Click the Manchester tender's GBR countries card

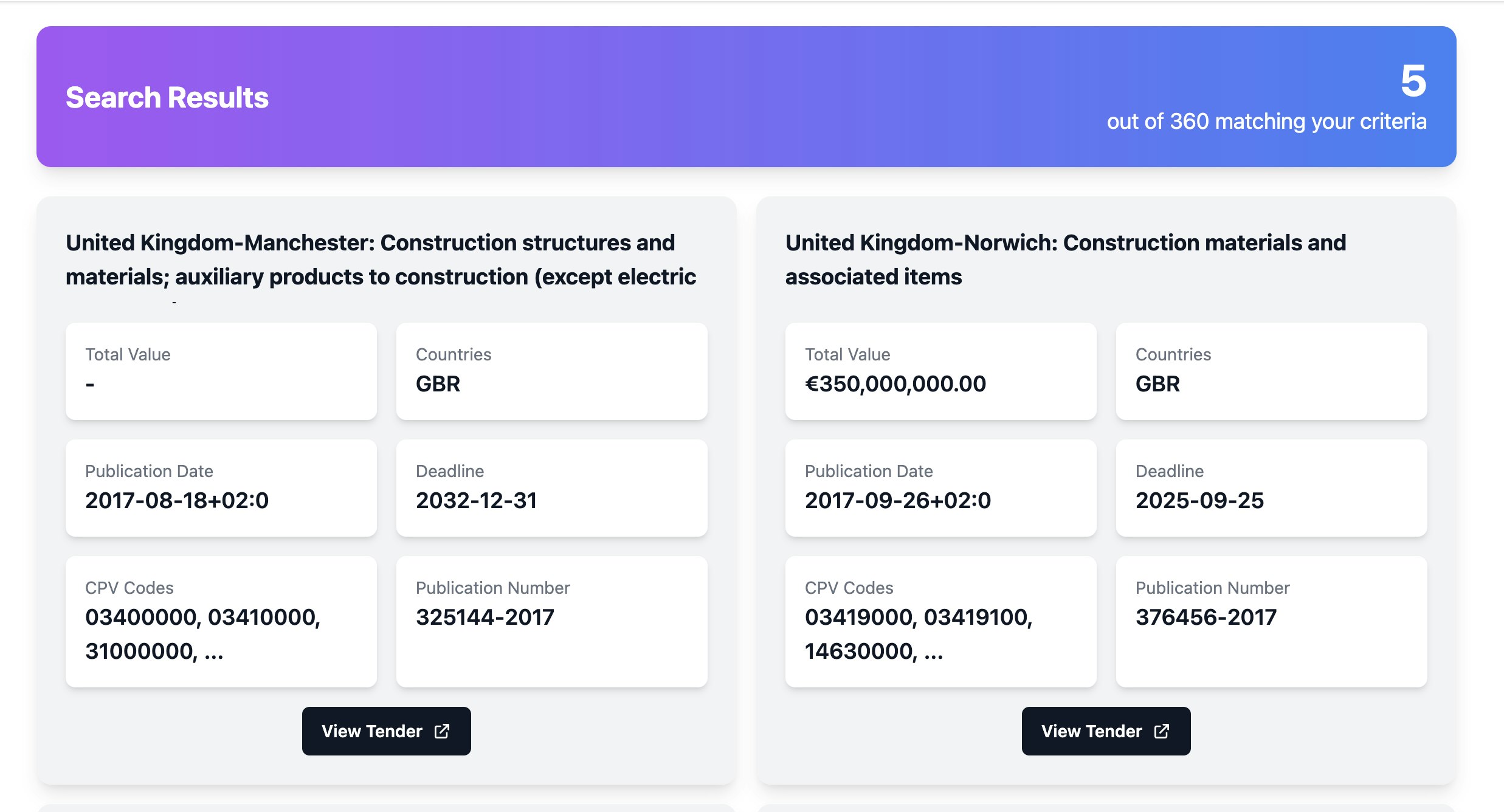coord(551,371)
